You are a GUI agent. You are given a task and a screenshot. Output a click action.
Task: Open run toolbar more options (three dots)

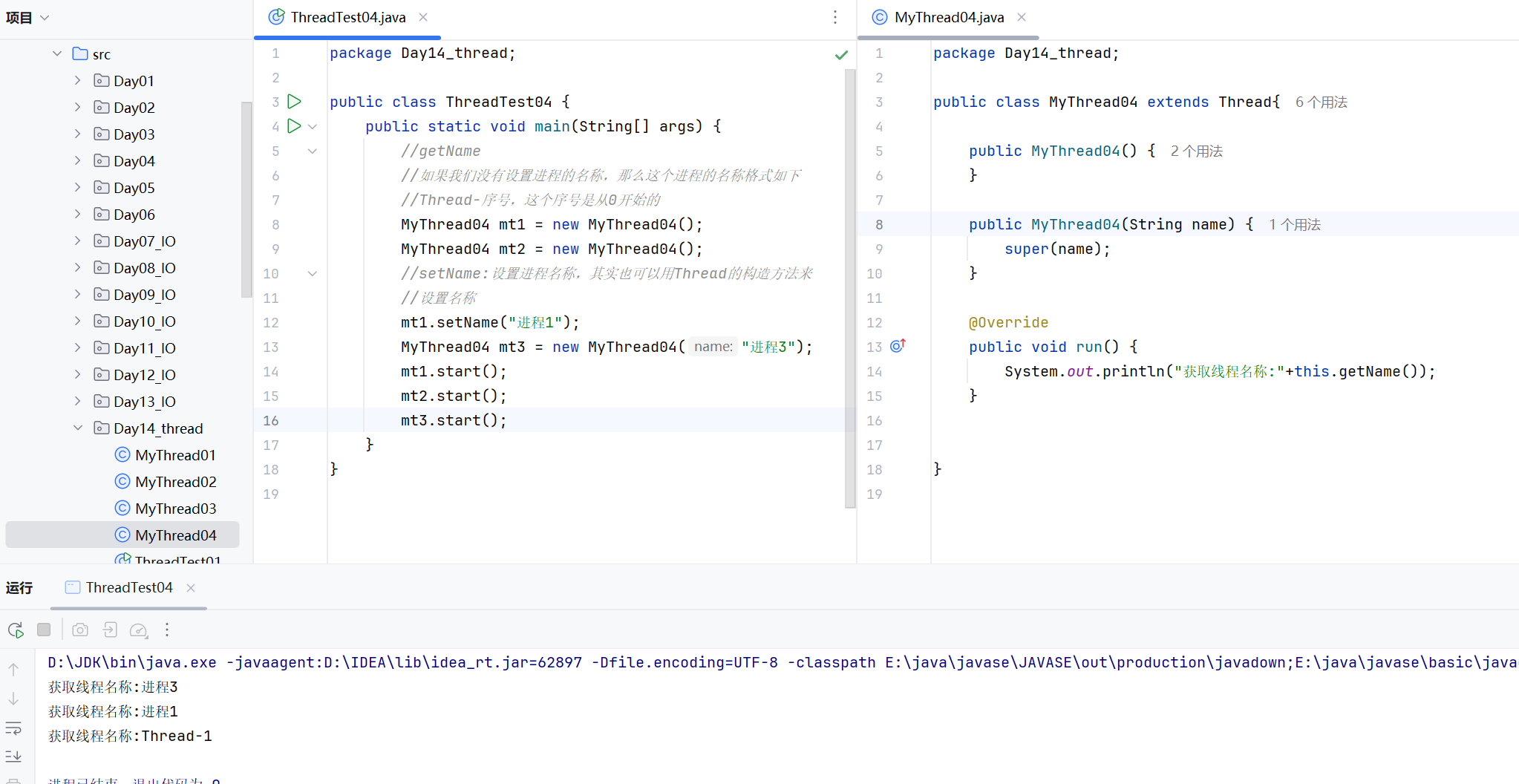coord(167,630)
